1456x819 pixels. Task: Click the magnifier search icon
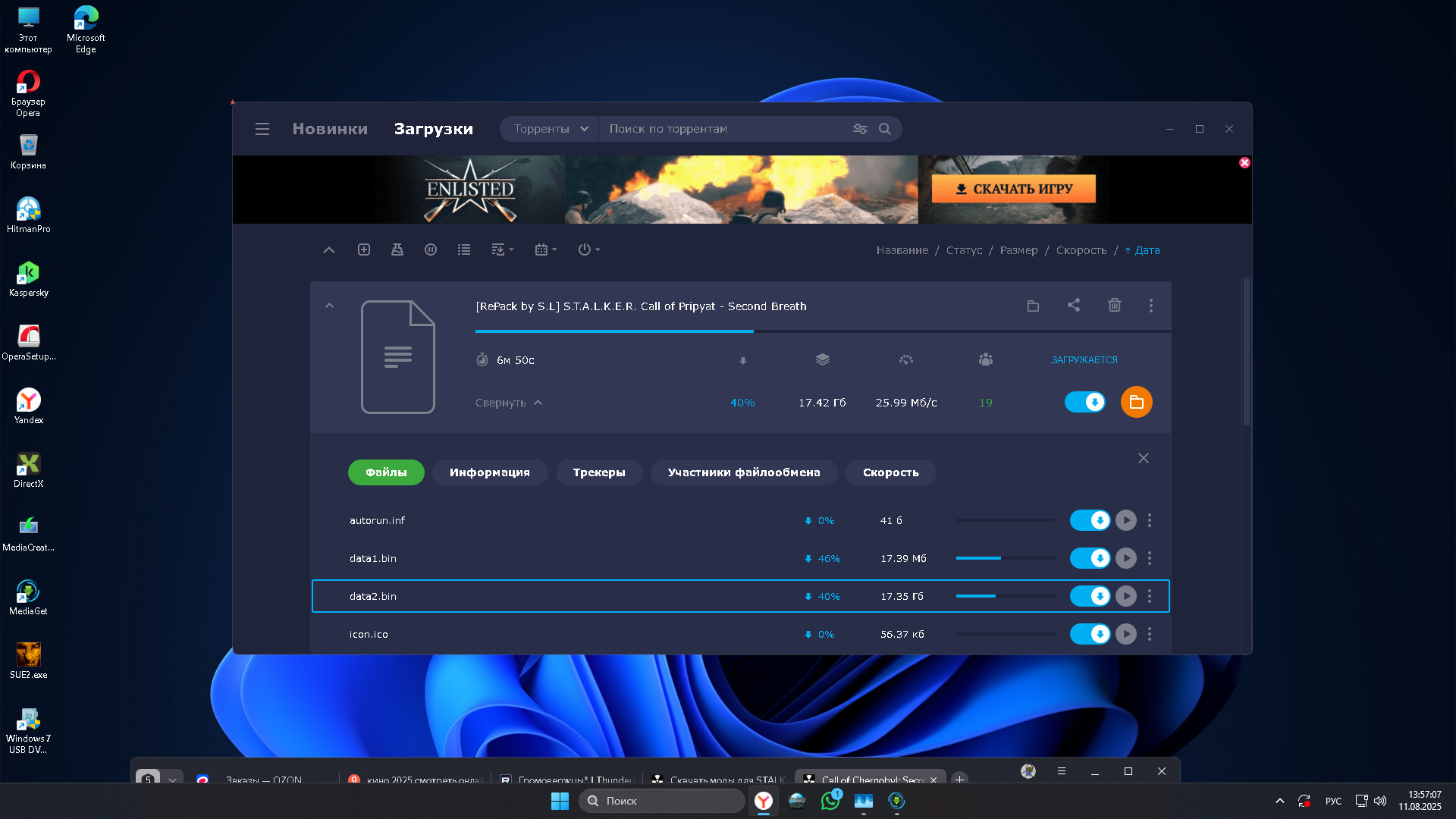coord(885,129)
